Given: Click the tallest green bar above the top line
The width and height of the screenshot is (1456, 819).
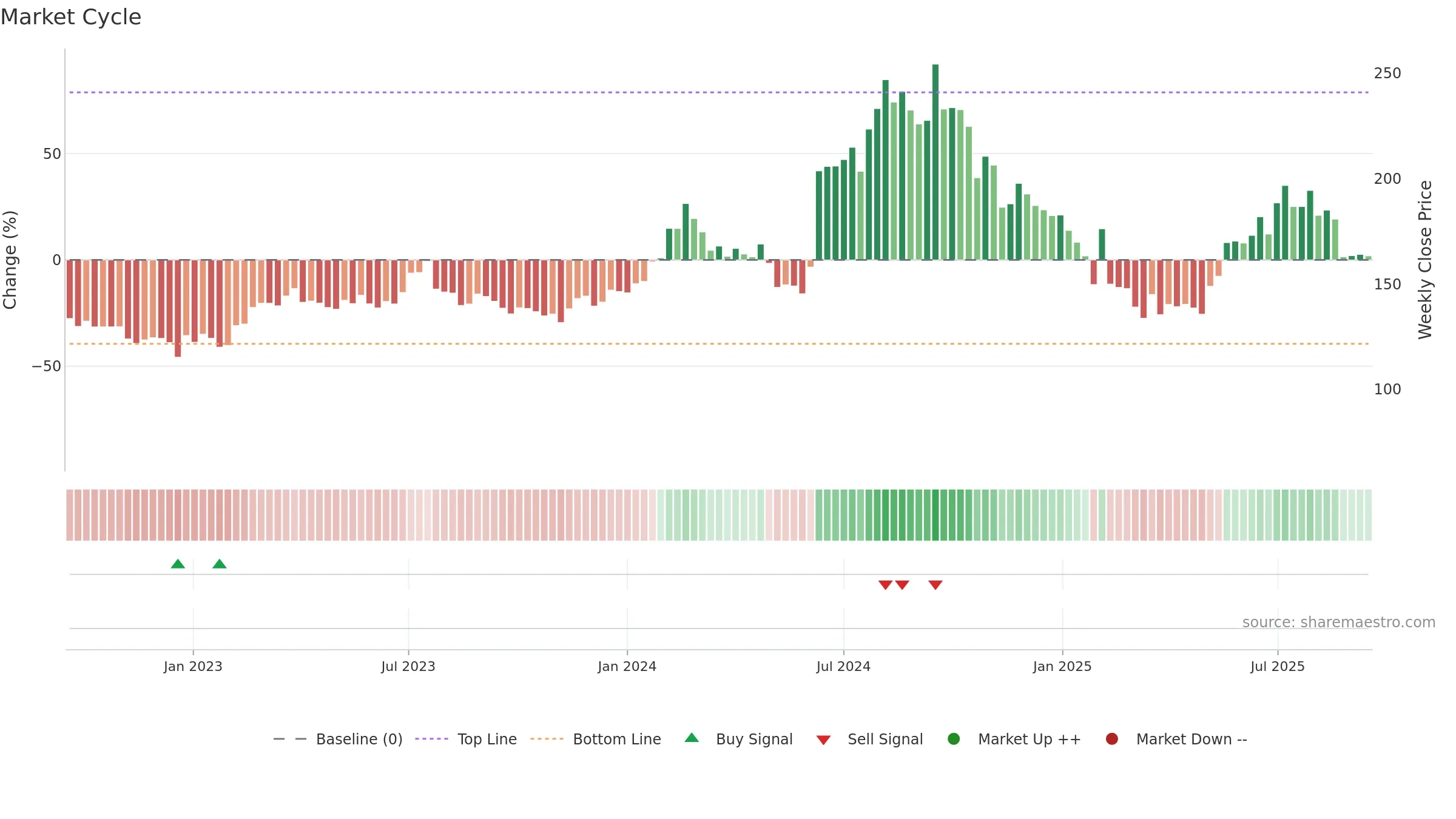Looking at the screenshot, I should [935, 162].
